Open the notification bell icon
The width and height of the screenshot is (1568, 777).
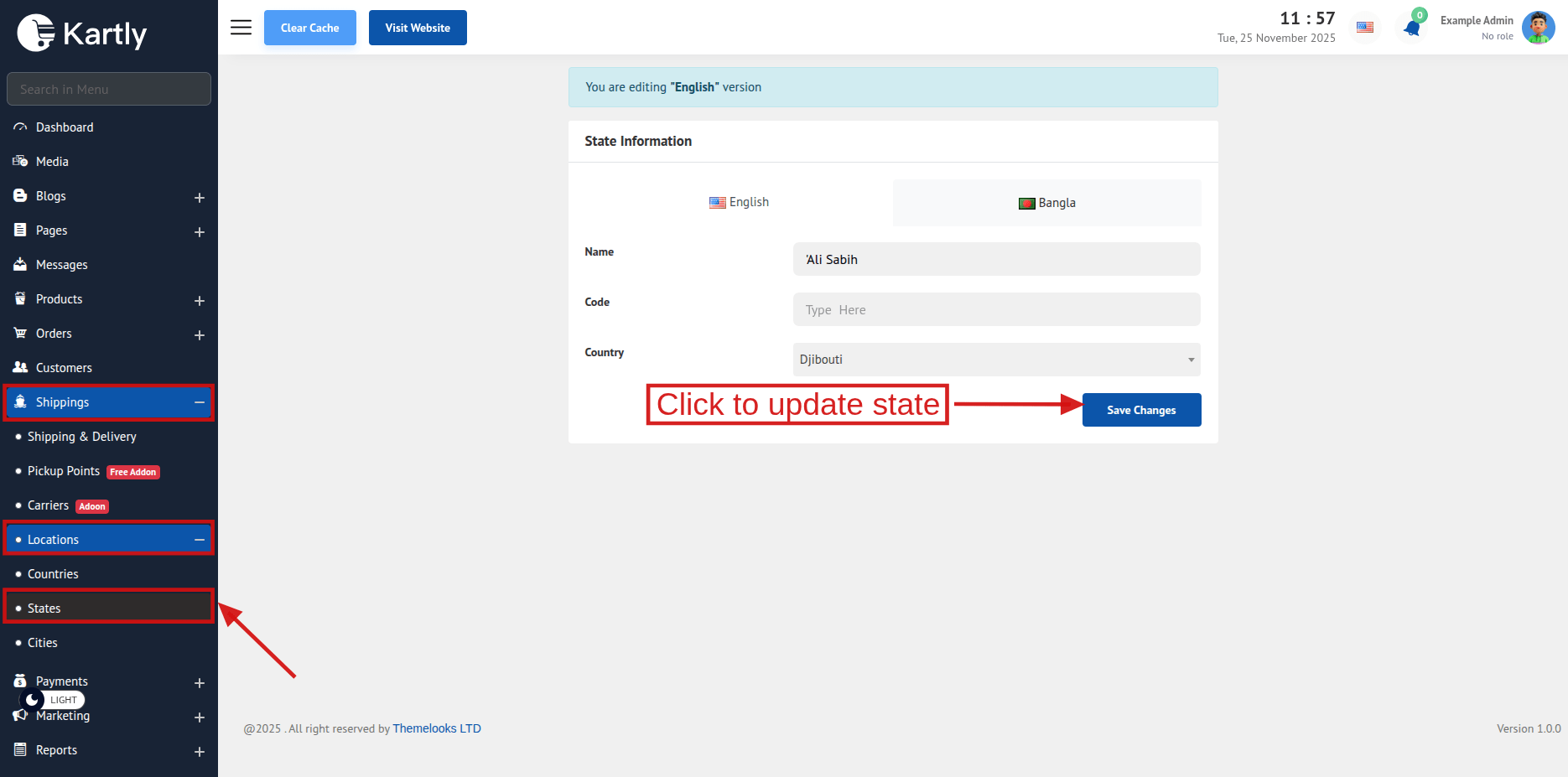[x=1412, y=28]
